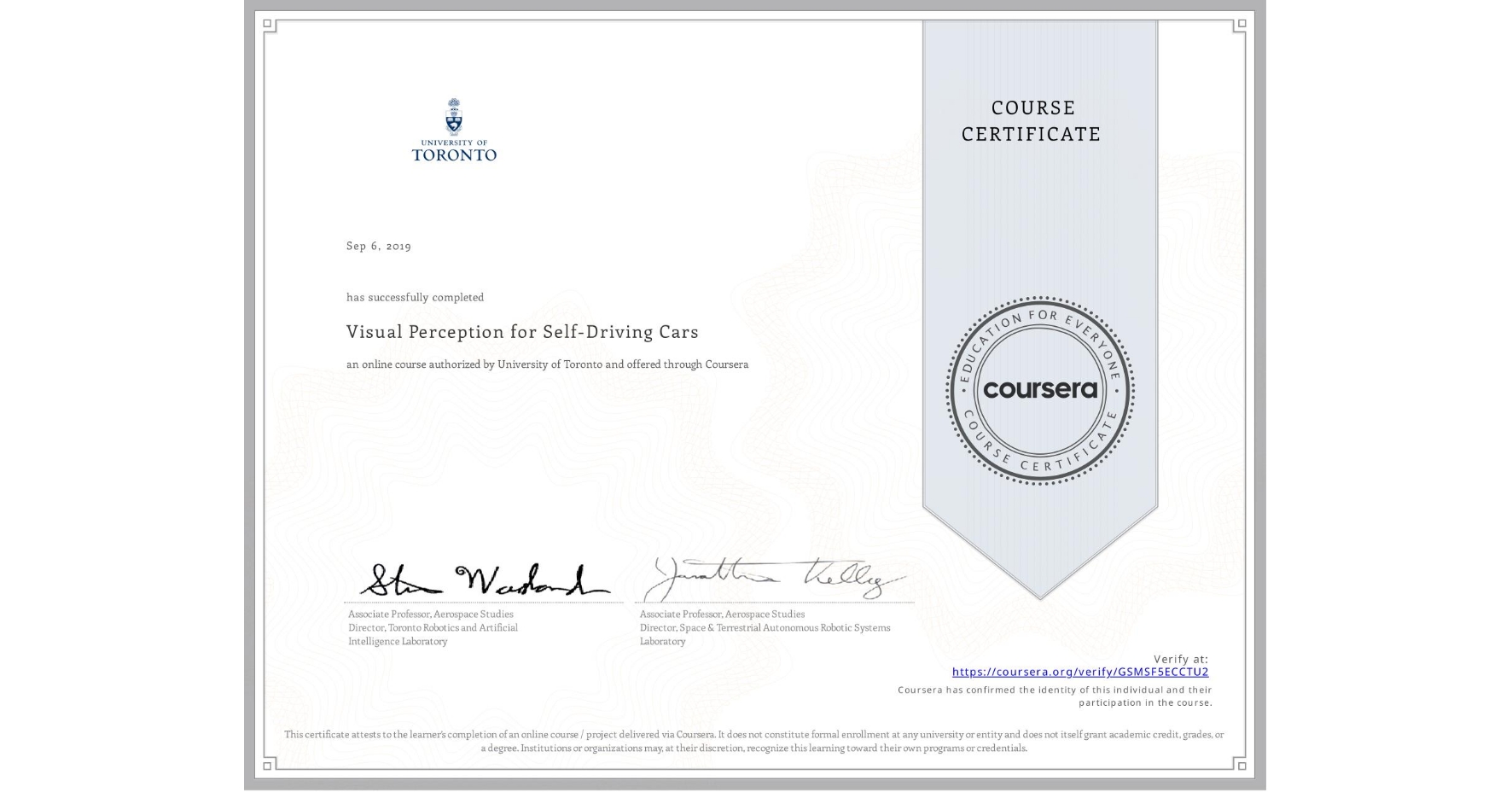Image resolution: width=1512 pixels, height=792 pixels.
Task: Click the text 'has successfully completed'
Action: (x=415, y=297)
